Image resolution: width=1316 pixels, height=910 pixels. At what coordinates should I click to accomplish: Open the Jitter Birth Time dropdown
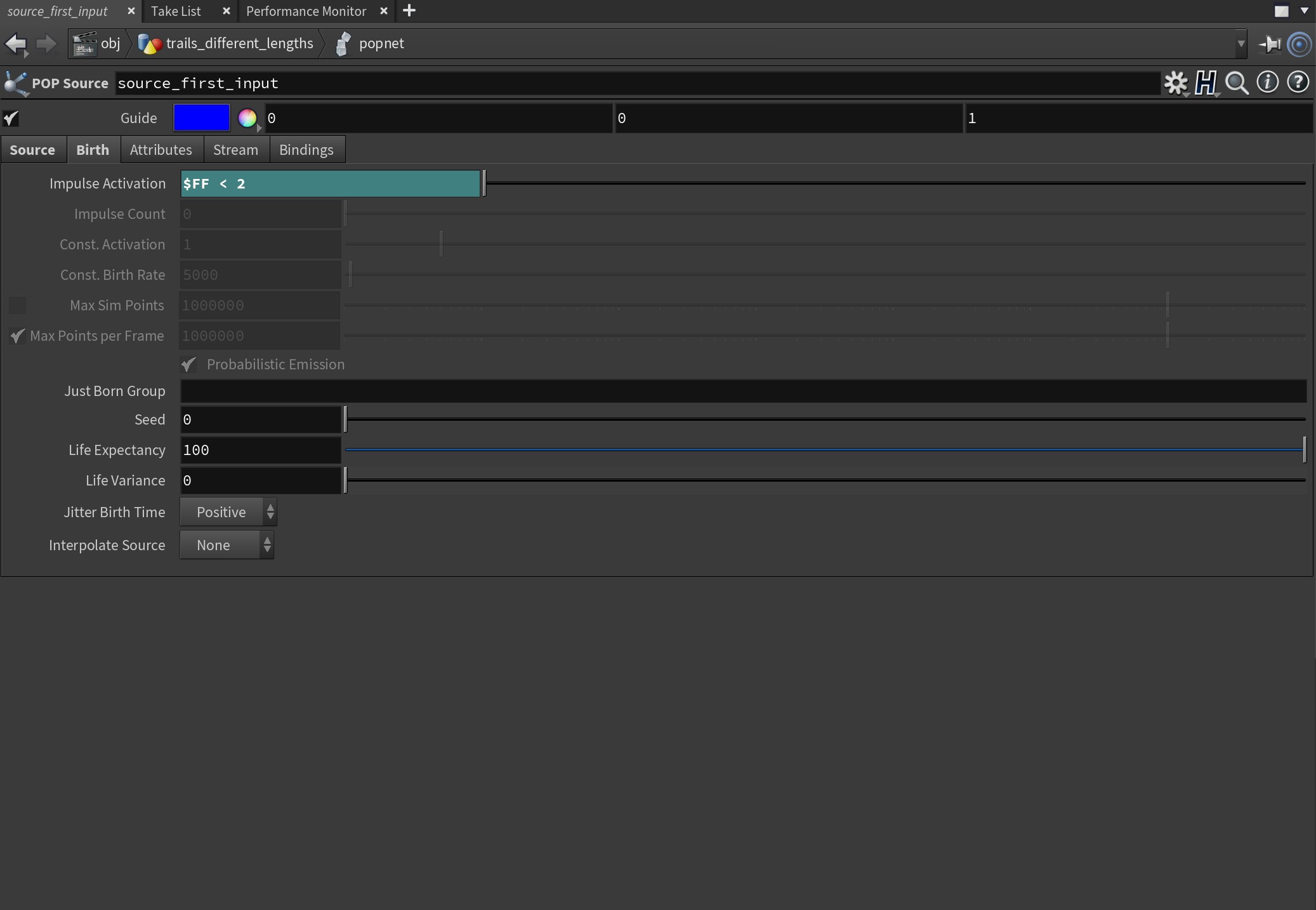click(228, 512)
